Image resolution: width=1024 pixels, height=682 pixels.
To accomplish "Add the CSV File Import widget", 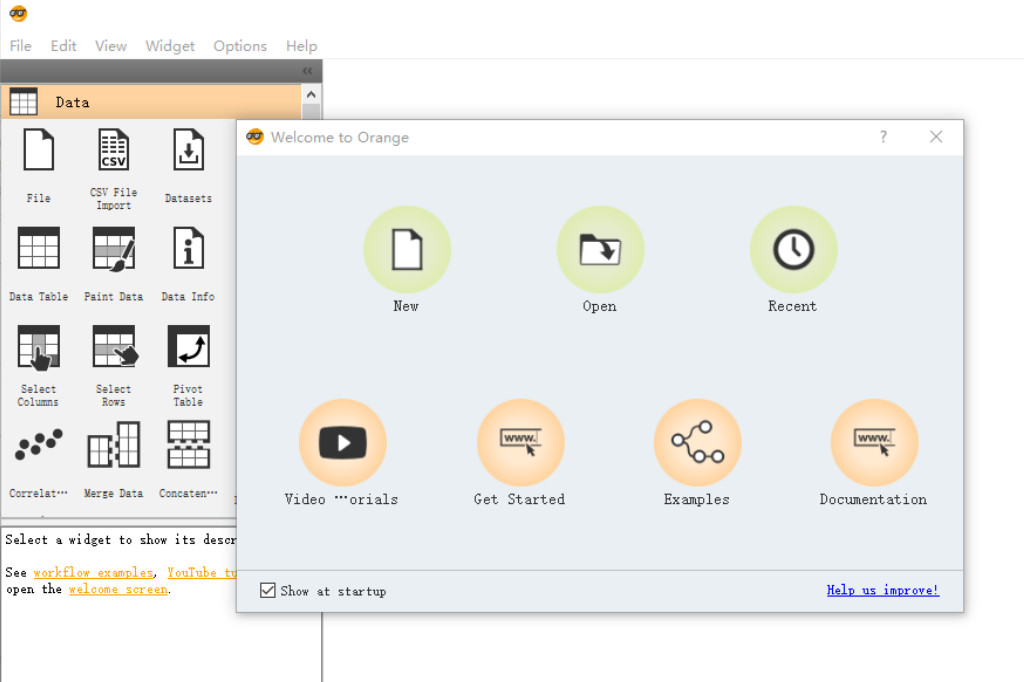I will pos(114,150).
